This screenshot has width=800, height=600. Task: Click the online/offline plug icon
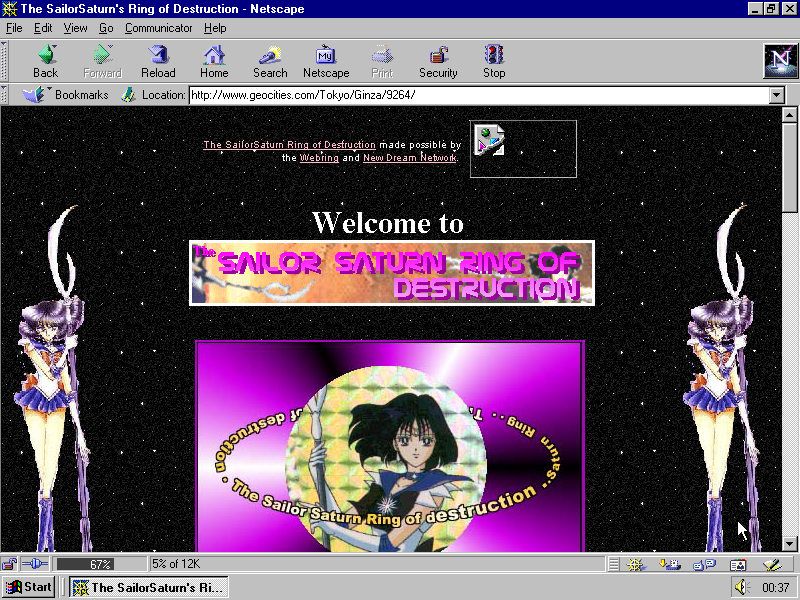[x=35, y=564]
